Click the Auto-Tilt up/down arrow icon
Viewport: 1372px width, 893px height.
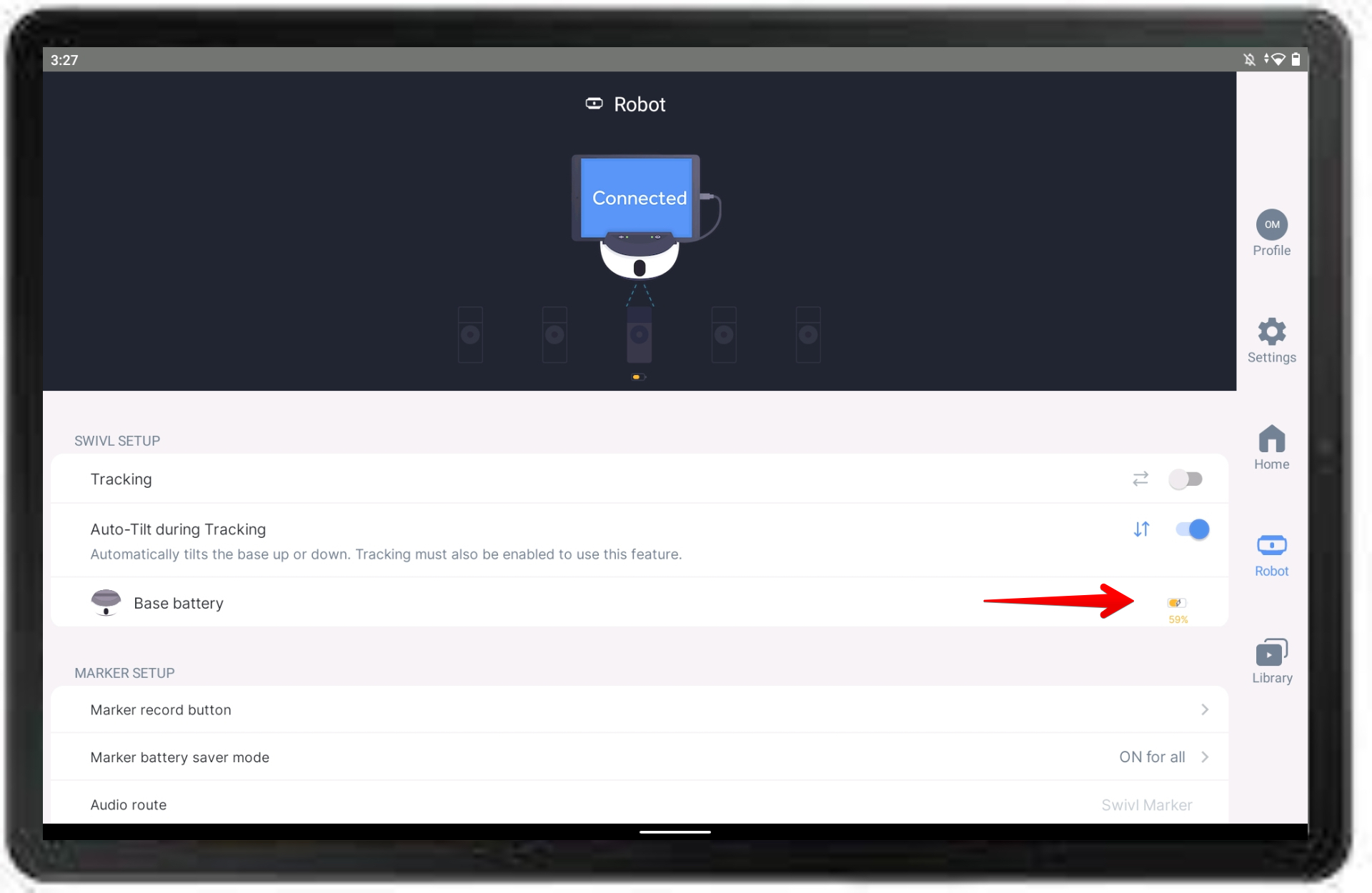click(x=1141, y=529)
